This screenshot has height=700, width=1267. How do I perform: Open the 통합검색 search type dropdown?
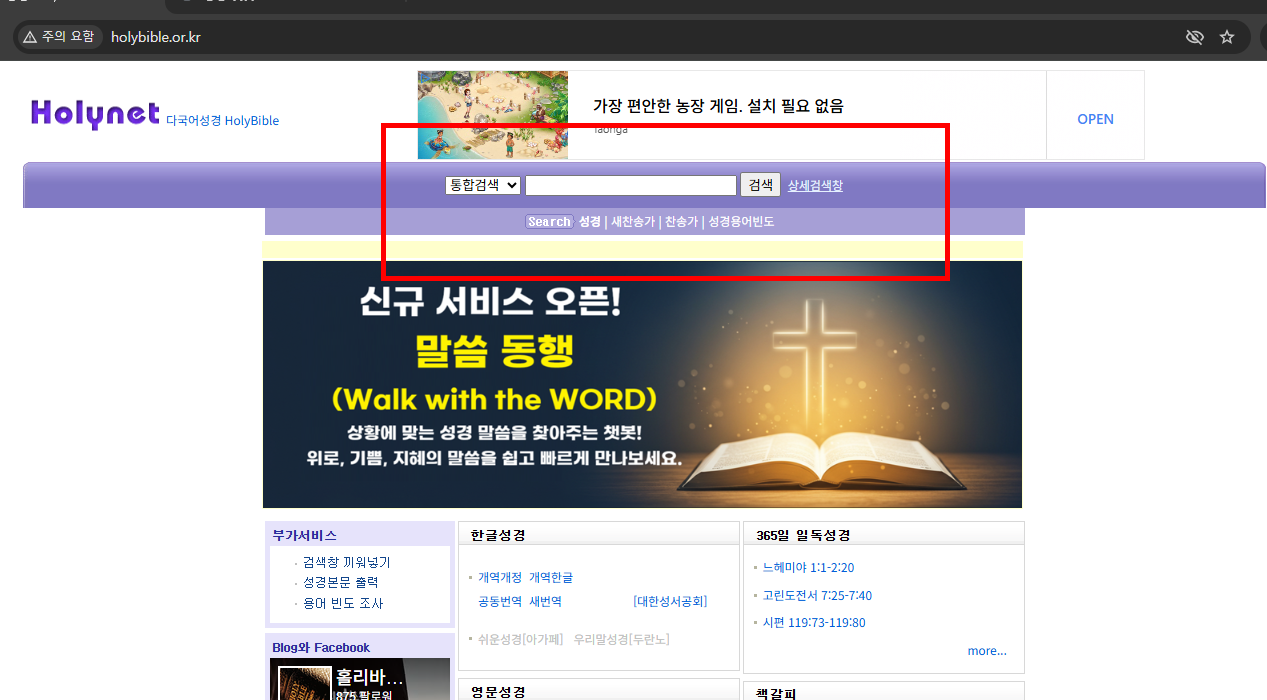coord(482,185)
